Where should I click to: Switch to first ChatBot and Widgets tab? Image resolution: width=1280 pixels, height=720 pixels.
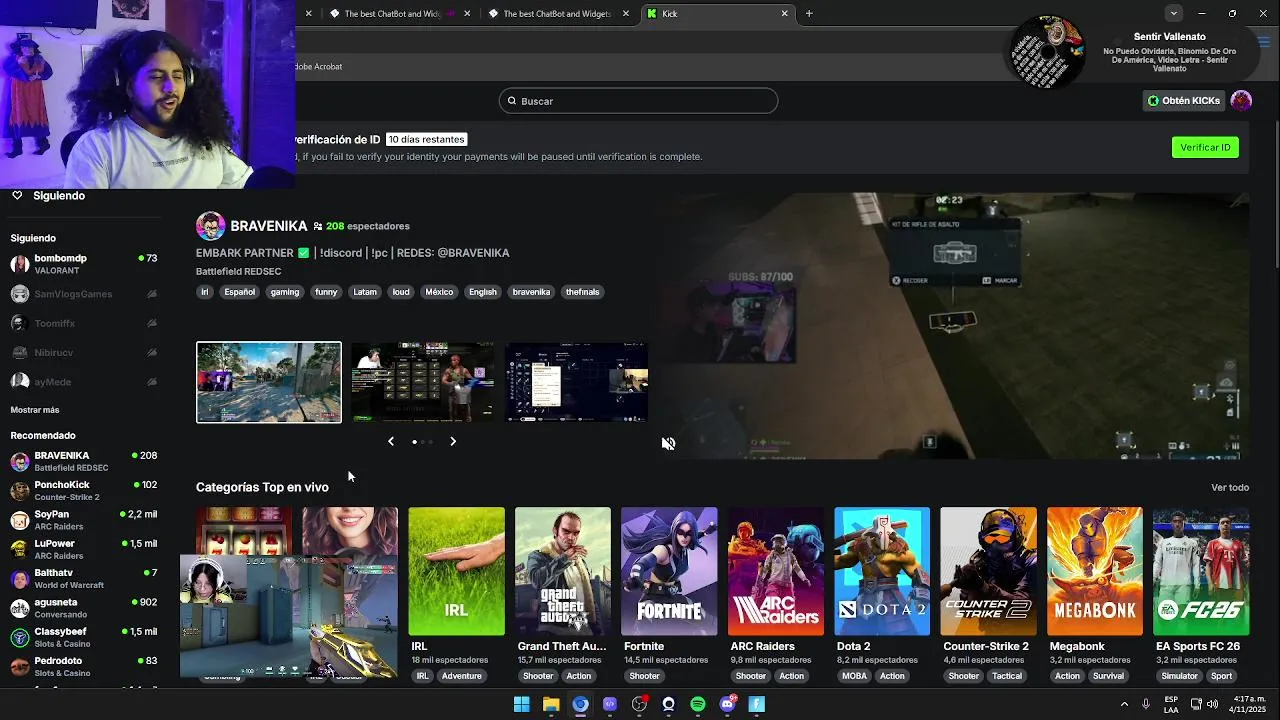click(x=398, y=14)
